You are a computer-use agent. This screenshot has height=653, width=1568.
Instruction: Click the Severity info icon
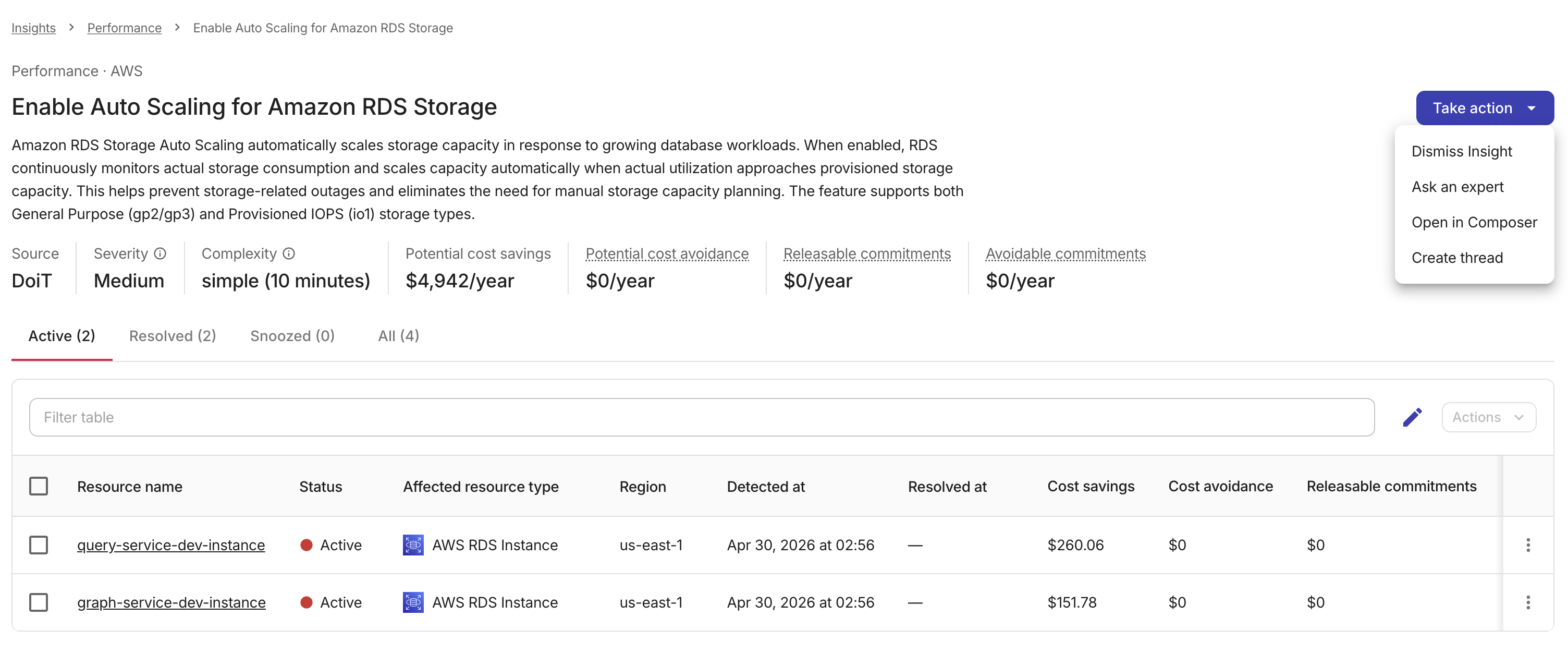tap(160, 253)
